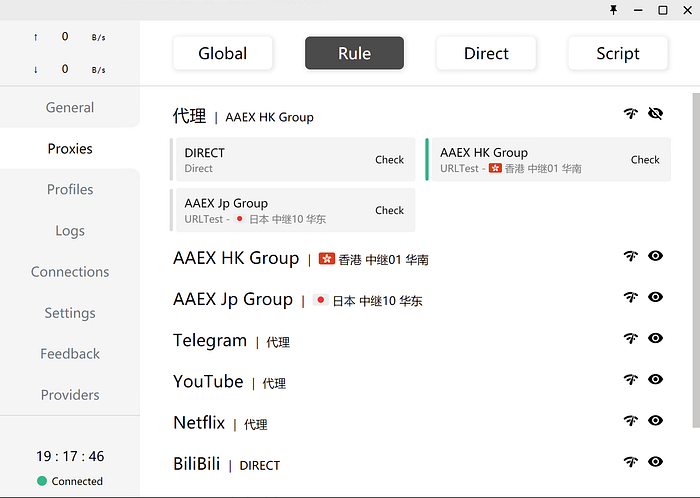The width and height of the screenshot is (700, 498).
Task: Select AAEX Jp Group proxy card
Action: point(295,210)
